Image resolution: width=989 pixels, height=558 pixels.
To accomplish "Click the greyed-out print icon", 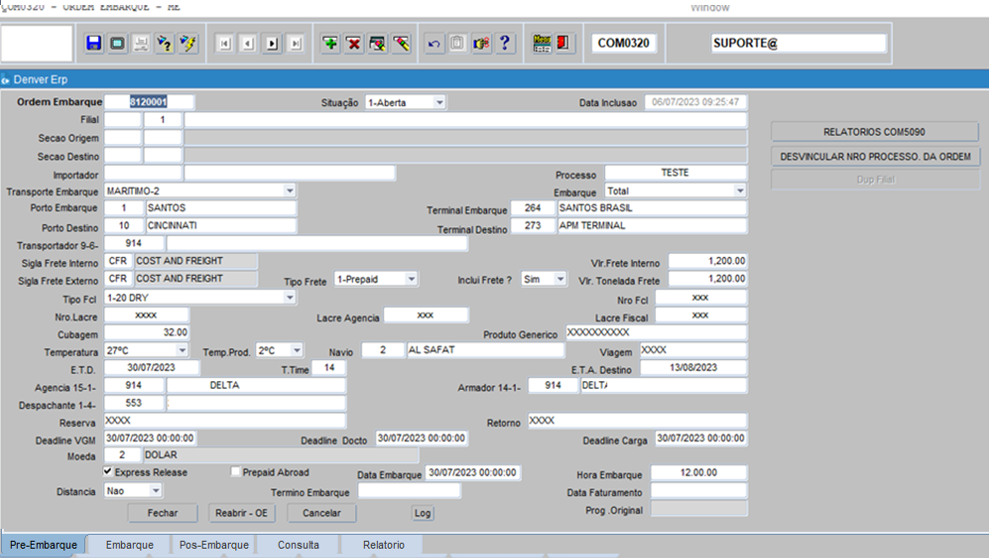I will tap(141, 44).
